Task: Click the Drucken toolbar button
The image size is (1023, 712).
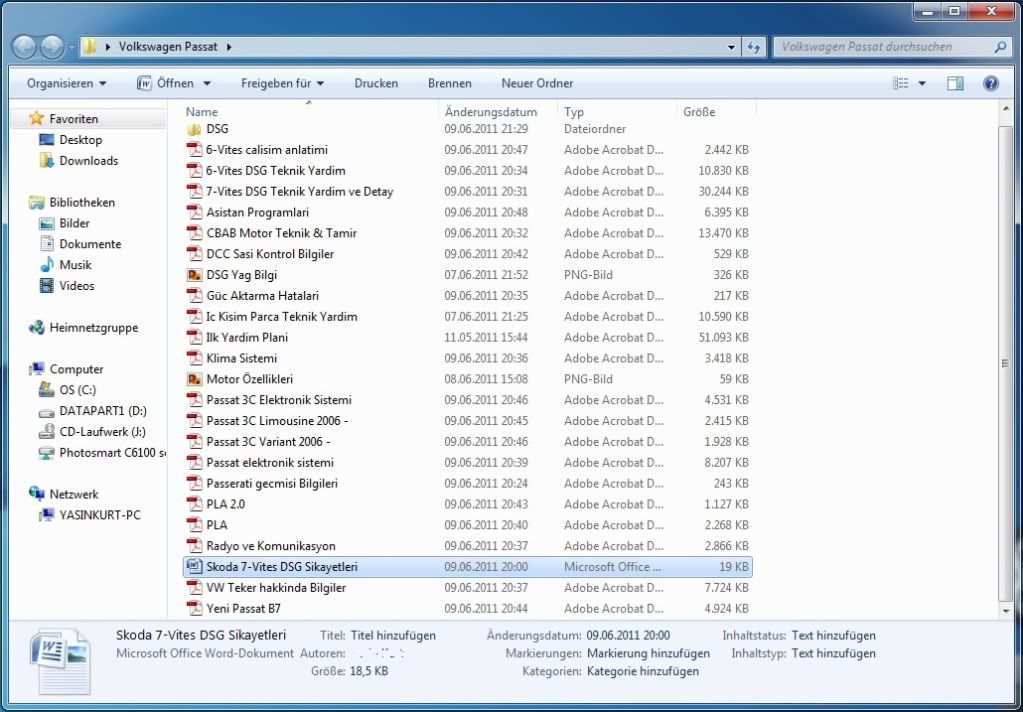Action: click(x=376, y=84)
